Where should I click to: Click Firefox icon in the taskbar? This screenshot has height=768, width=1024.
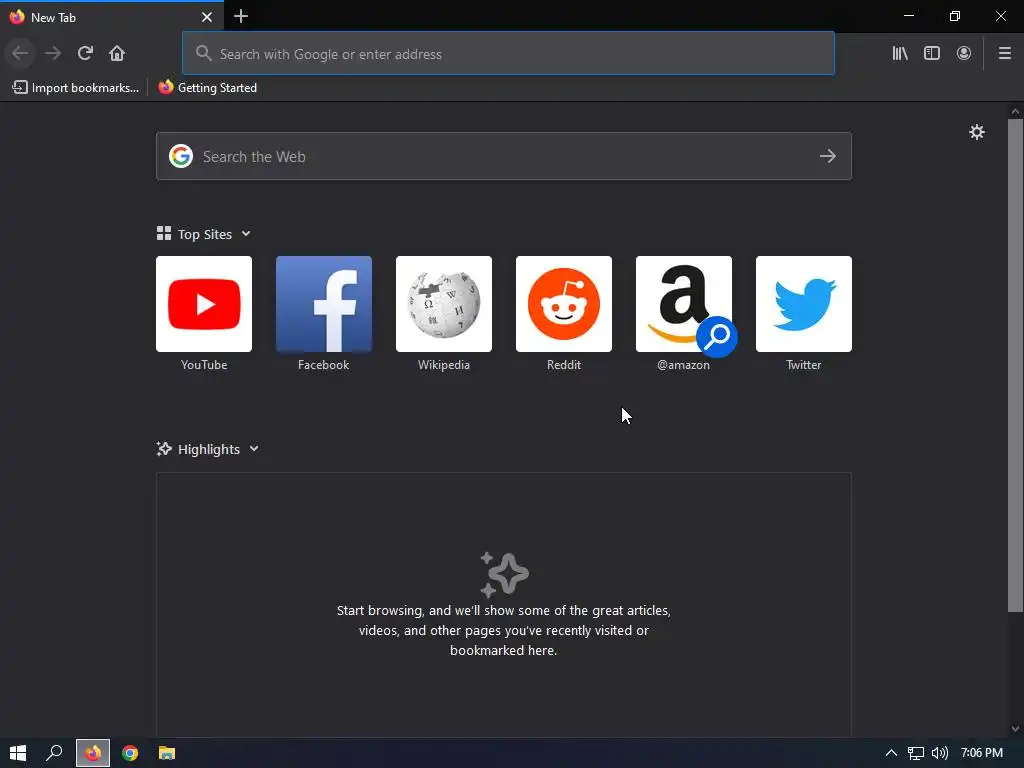[93, 753]
